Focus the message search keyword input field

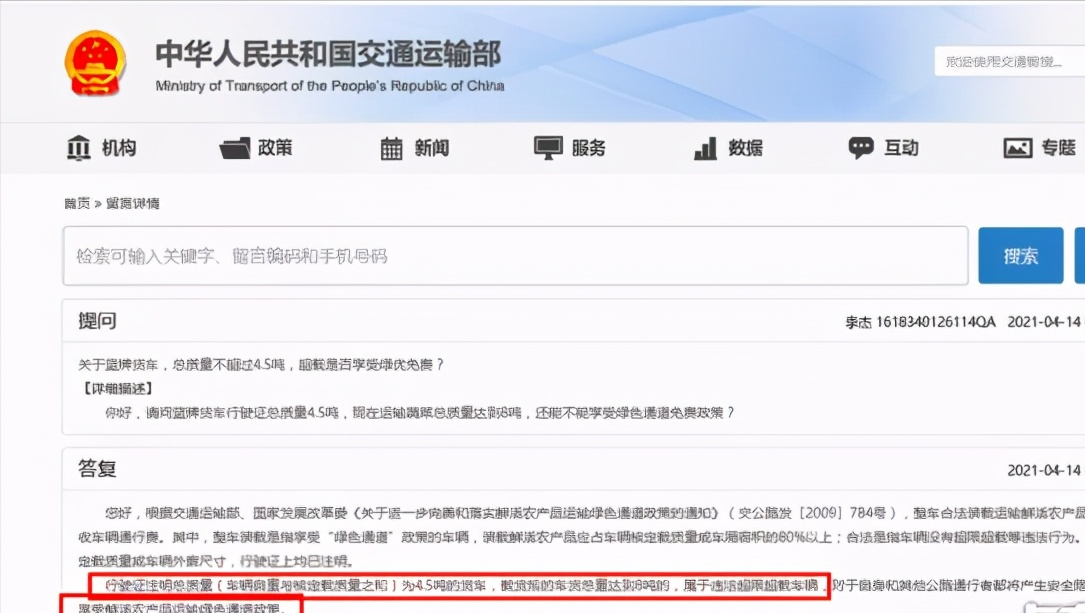tap(516, 255)
